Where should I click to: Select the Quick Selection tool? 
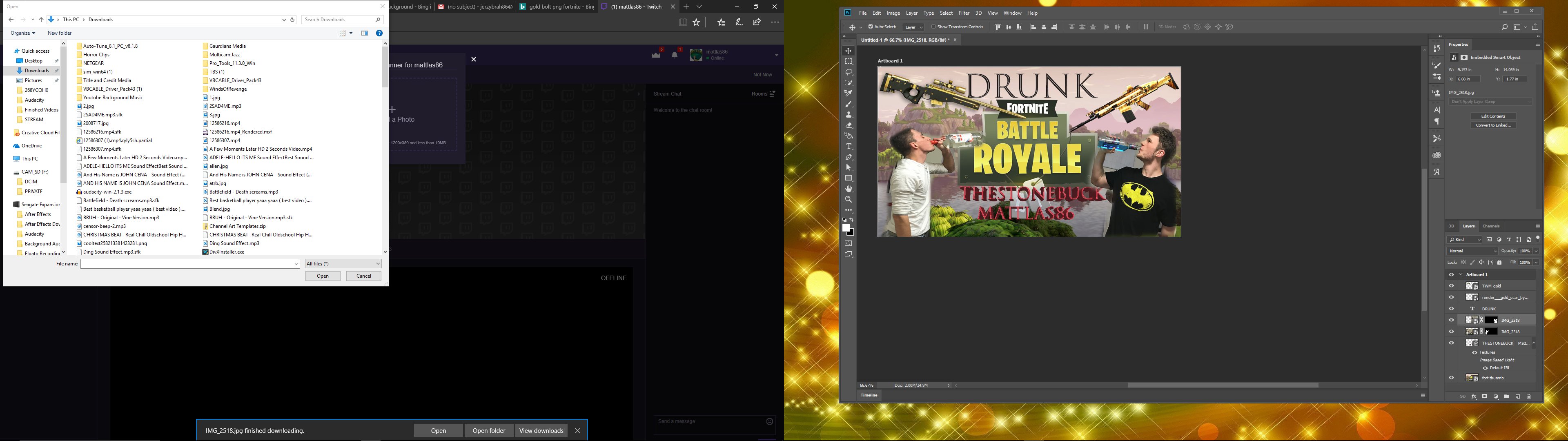849,83
